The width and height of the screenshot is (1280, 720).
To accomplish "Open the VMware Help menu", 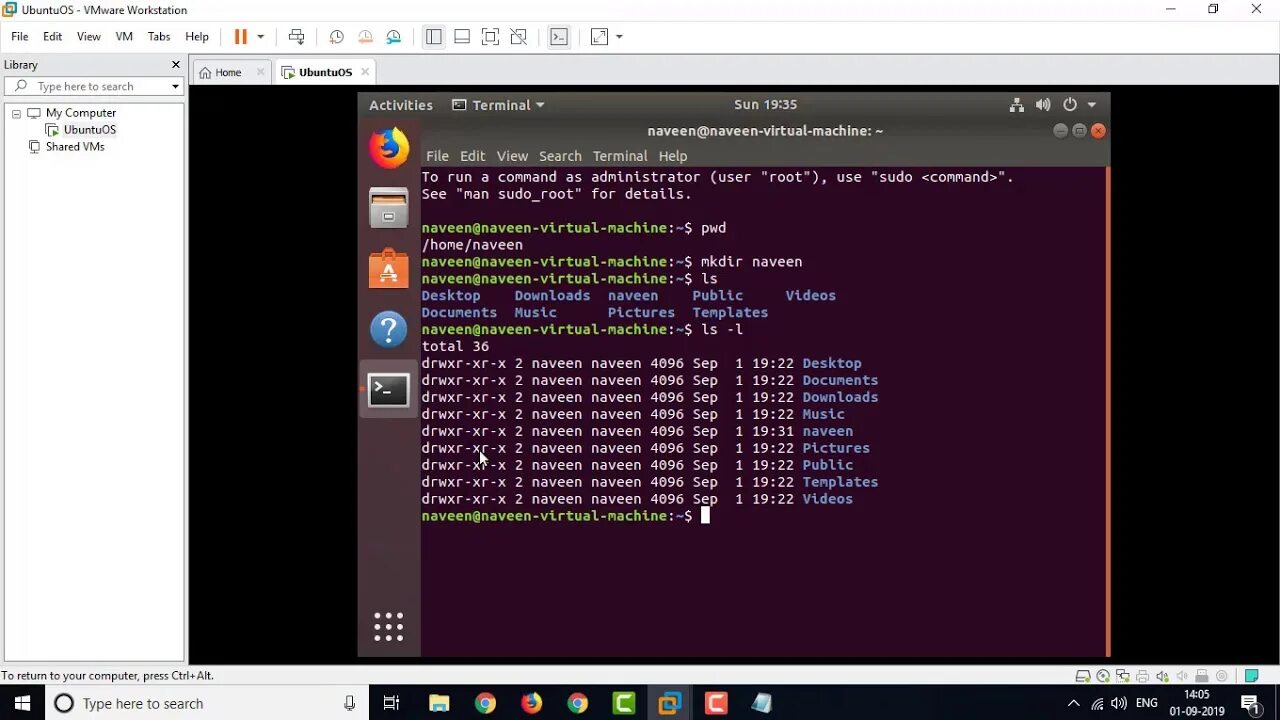I will (x=197, y=37).
